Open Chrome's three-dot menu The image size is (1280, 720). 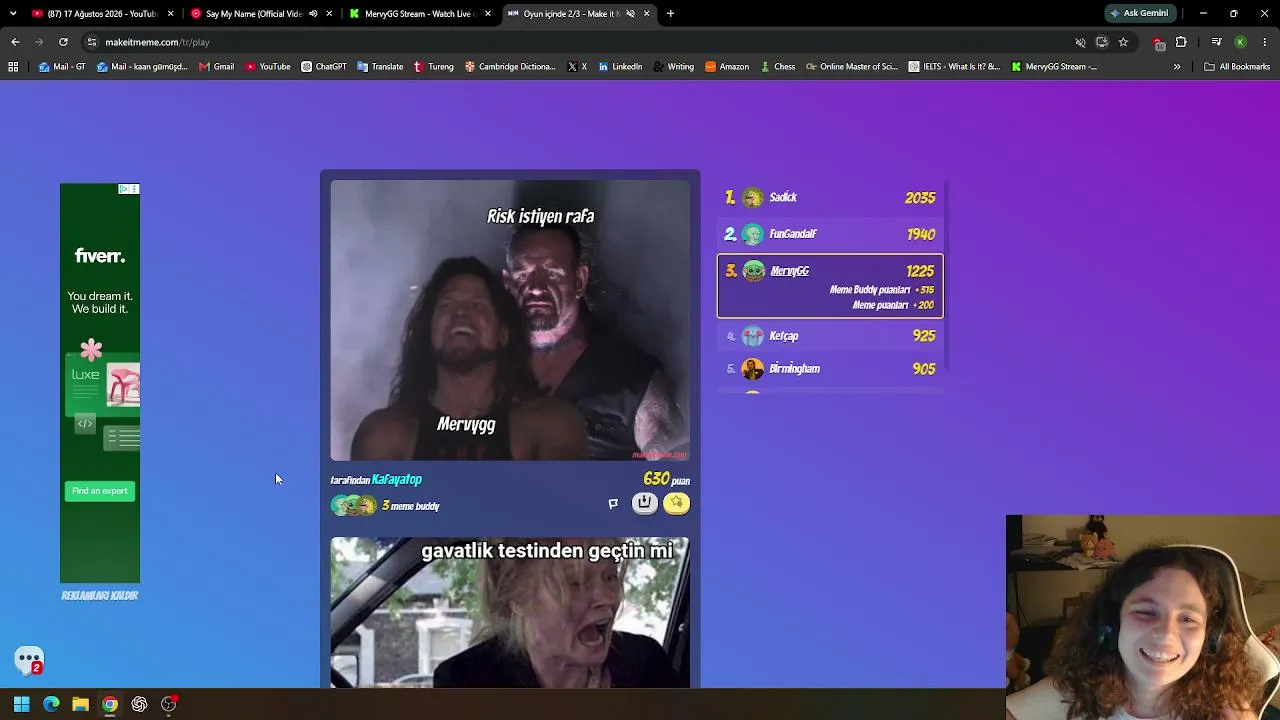coord(1265,42)
